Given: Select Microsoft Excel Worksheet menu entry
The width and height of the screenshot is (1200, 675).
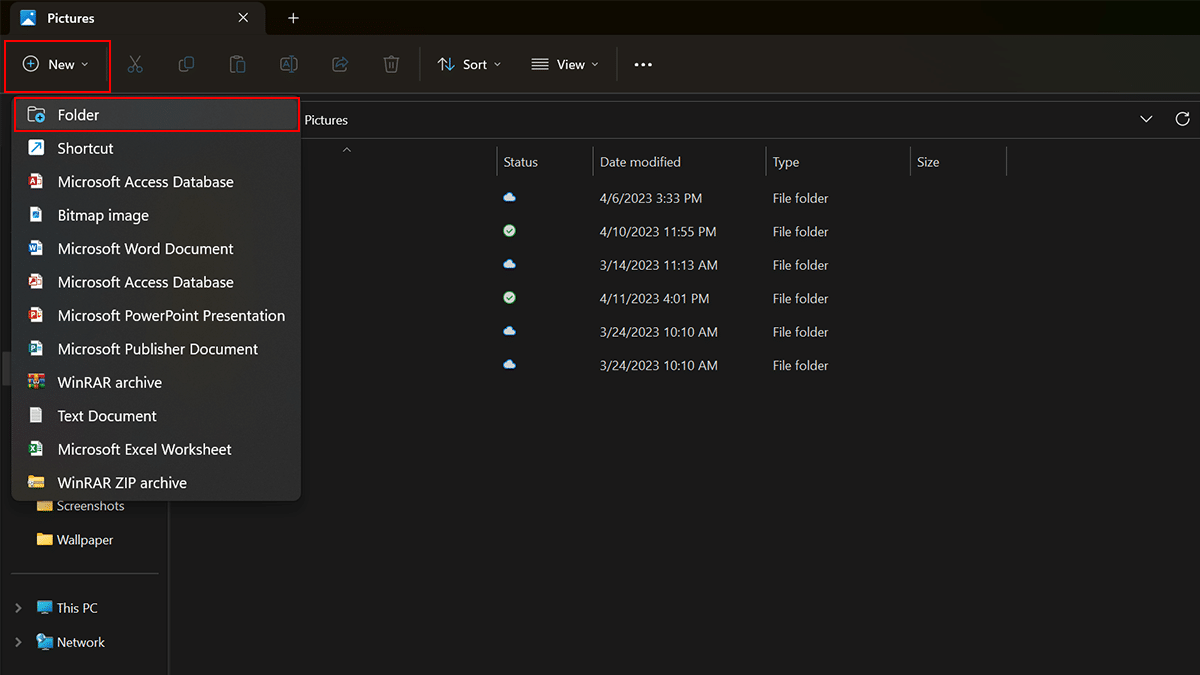Looking at the screenshot, I should point(144,449).
